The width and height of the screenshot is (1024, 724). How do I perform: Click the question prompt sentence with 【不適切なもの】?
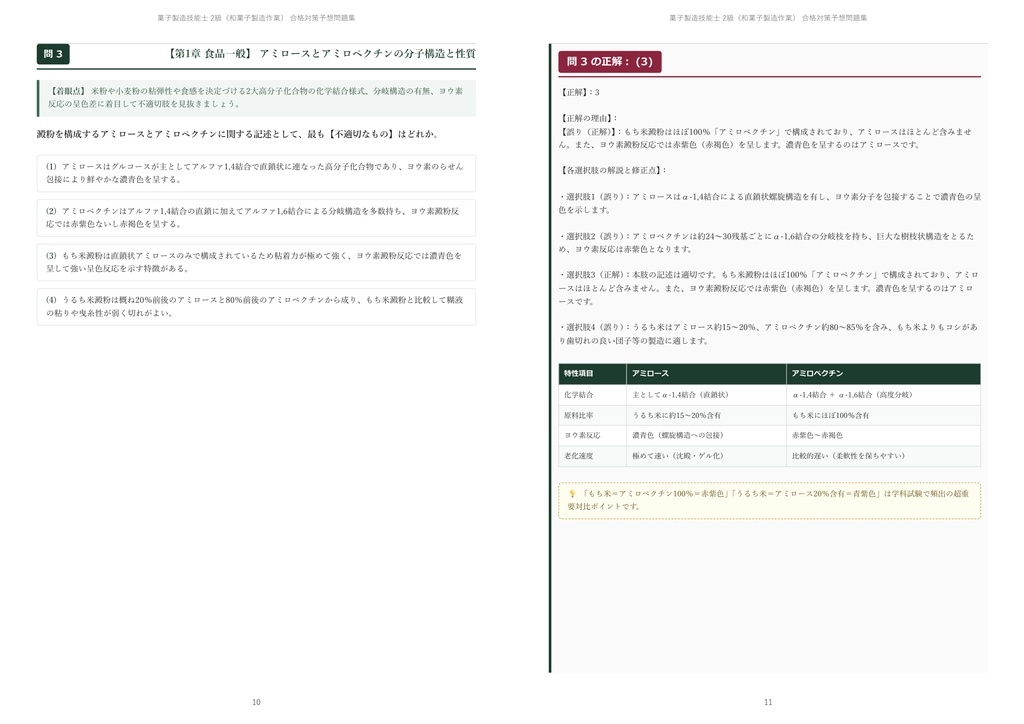click(x=238, y=134)
